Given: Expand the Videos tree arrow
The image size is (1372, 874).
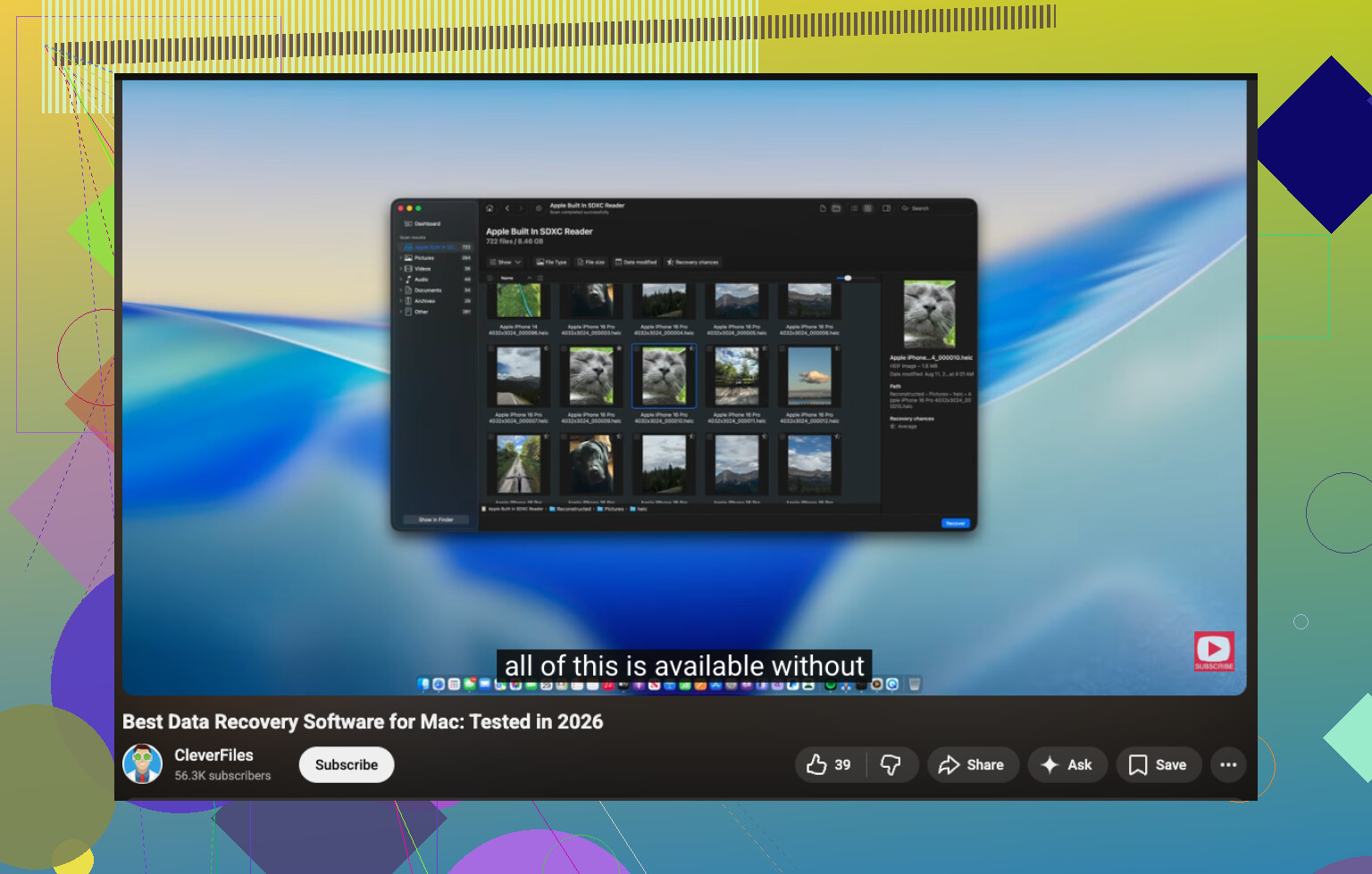Looking at the screenshot, I should click(400, 269).
